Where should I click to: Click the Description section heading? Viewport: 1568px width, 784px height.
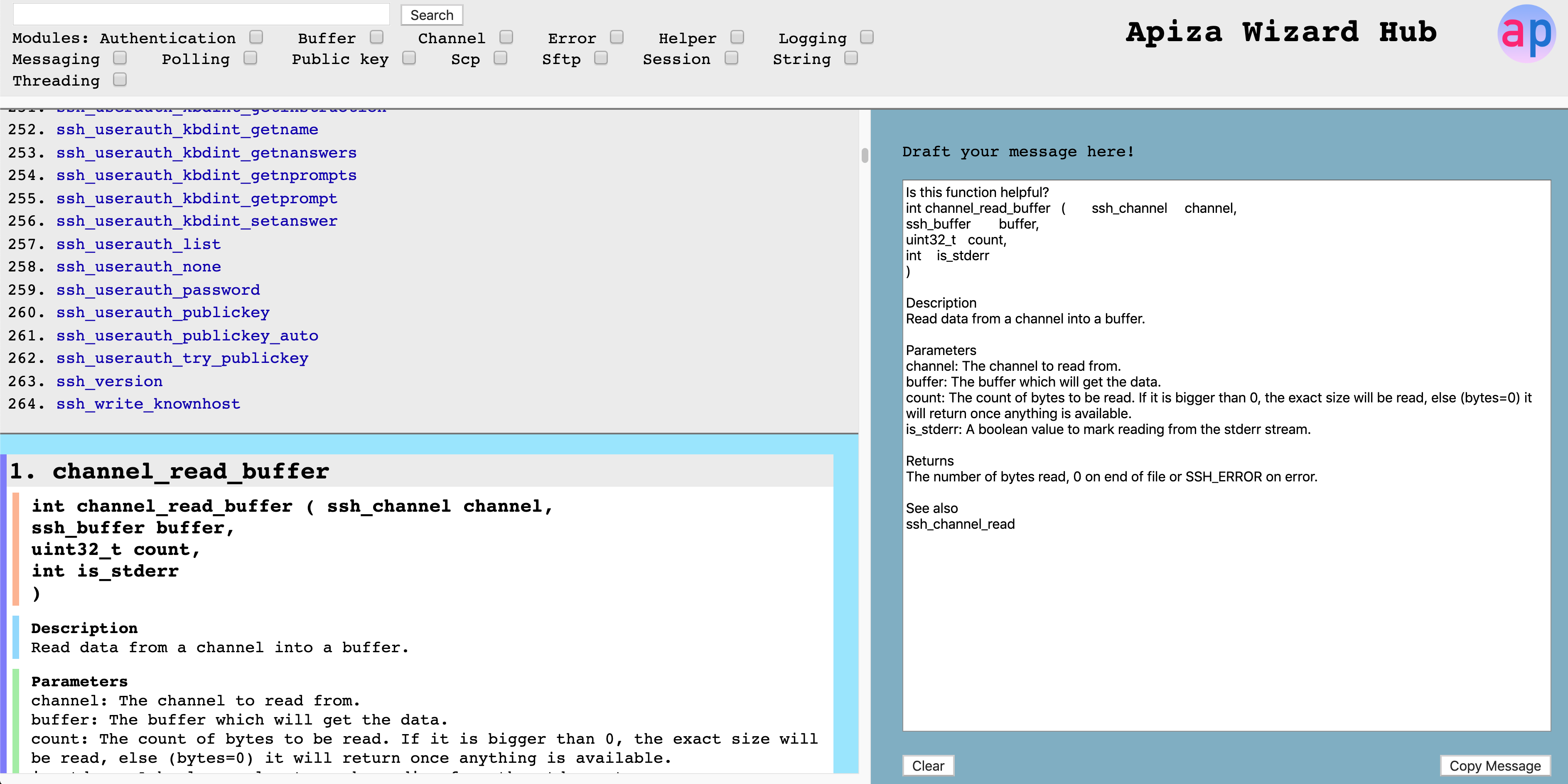point(84,628)
